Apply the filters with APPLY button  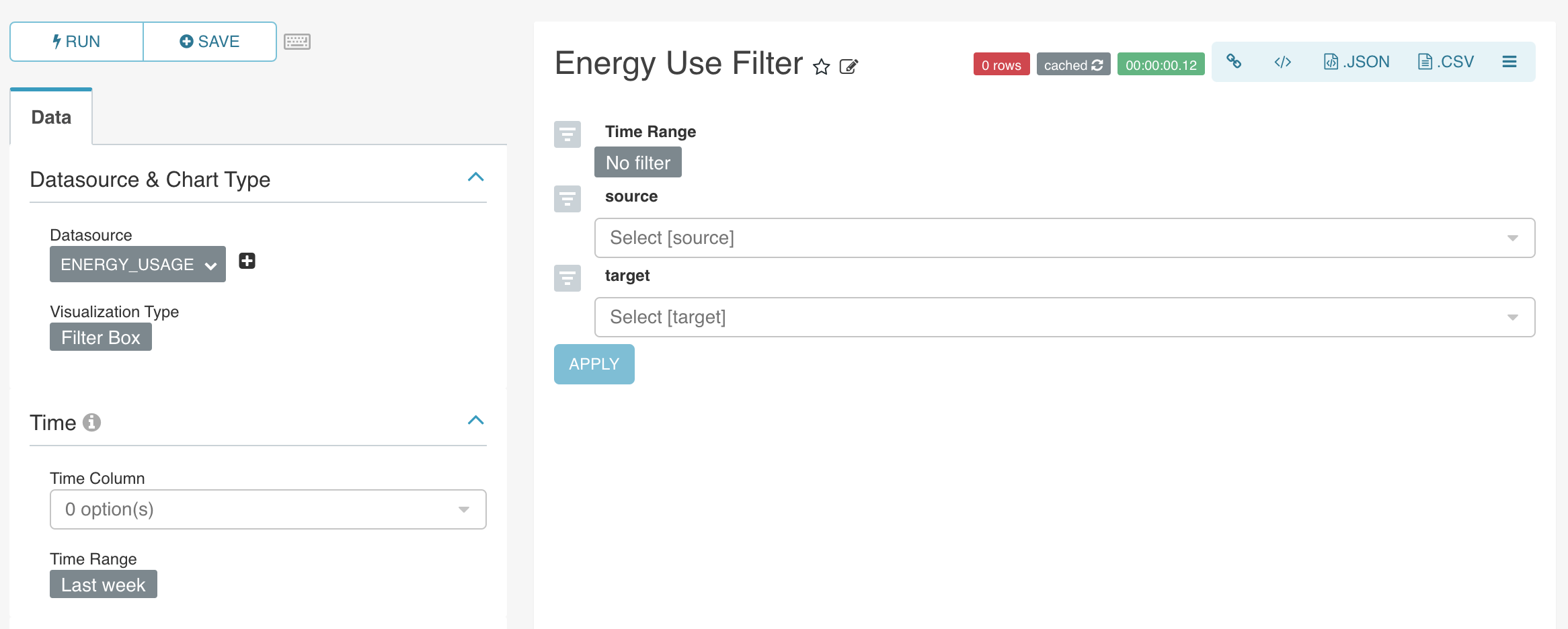(x=594, y=364)
